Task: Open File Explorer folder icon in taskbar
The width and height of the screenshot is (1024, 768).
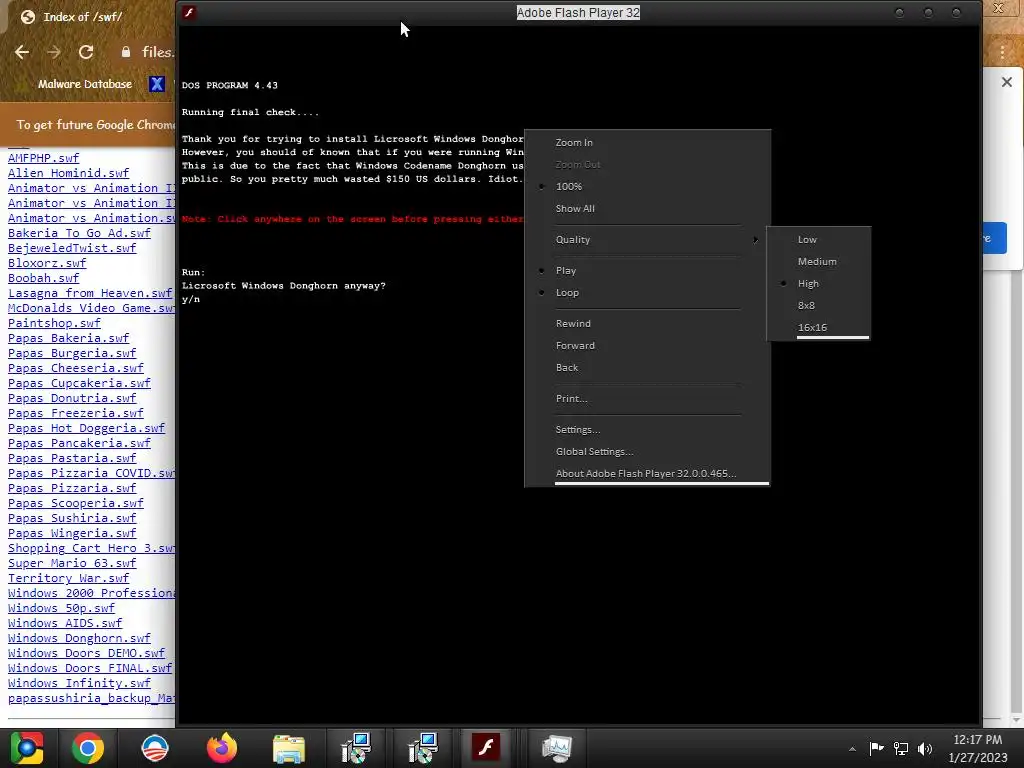Action: pyautogui.click(x=289, y=748)
